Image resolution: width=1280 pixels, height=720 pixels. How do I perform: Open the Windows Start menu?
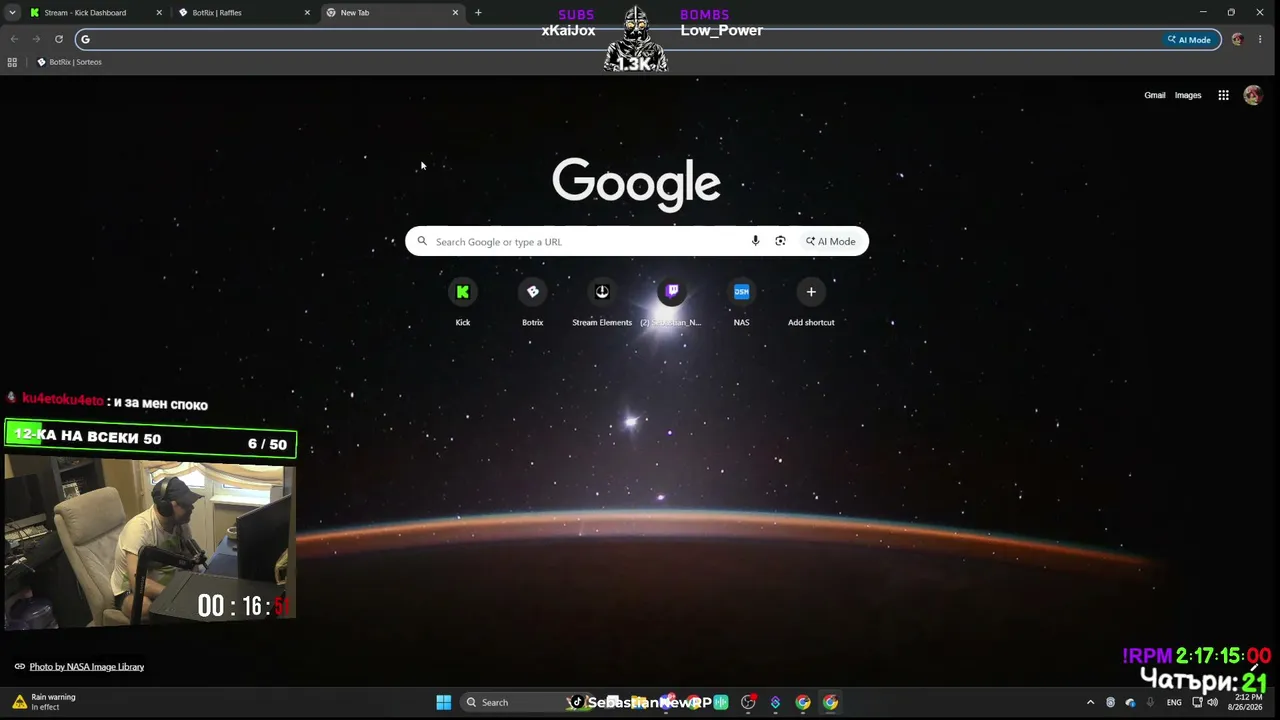point(443,702)
